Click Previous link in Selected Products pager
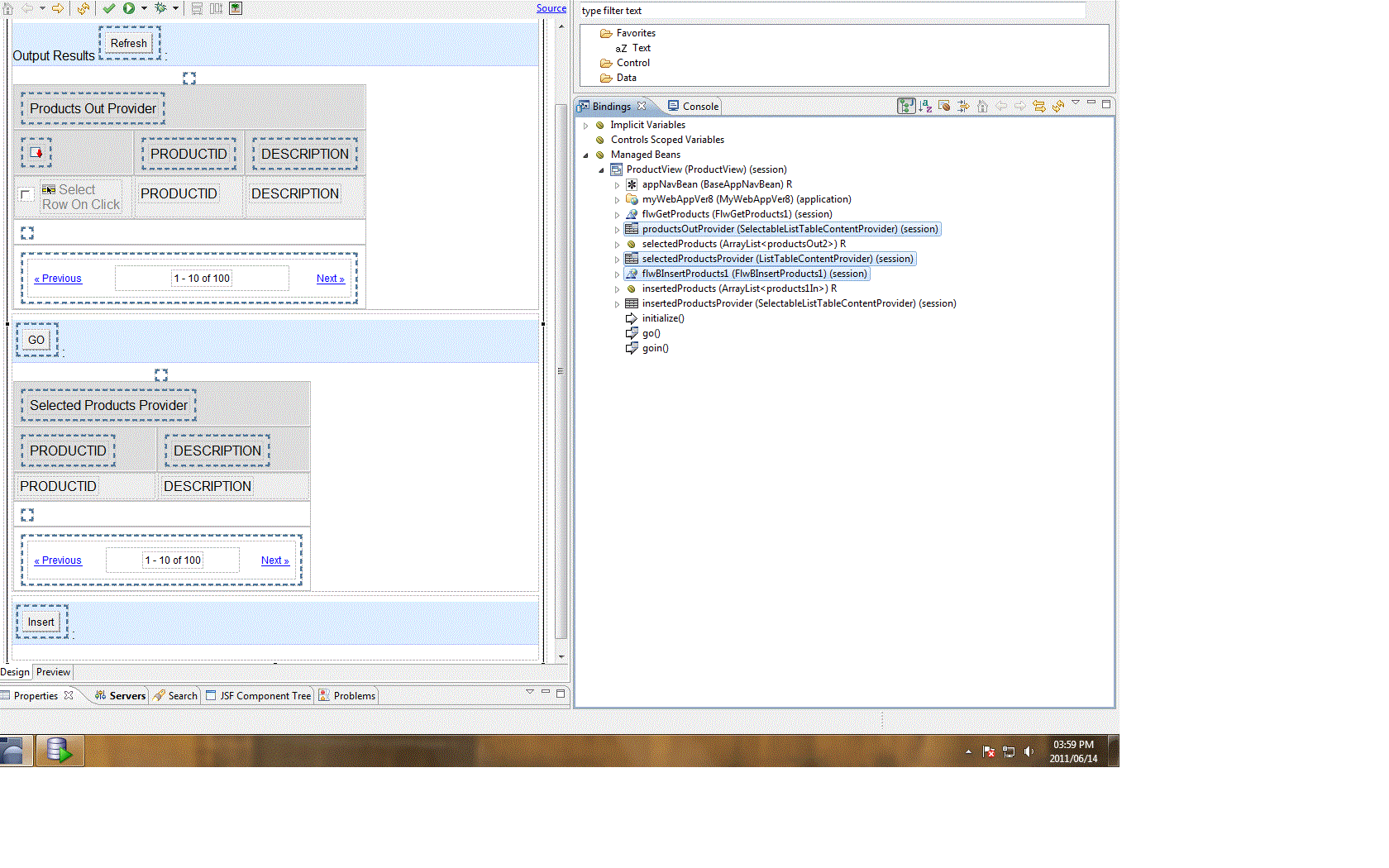This screenshot has width=1389, height=868. tap(58, 560)
